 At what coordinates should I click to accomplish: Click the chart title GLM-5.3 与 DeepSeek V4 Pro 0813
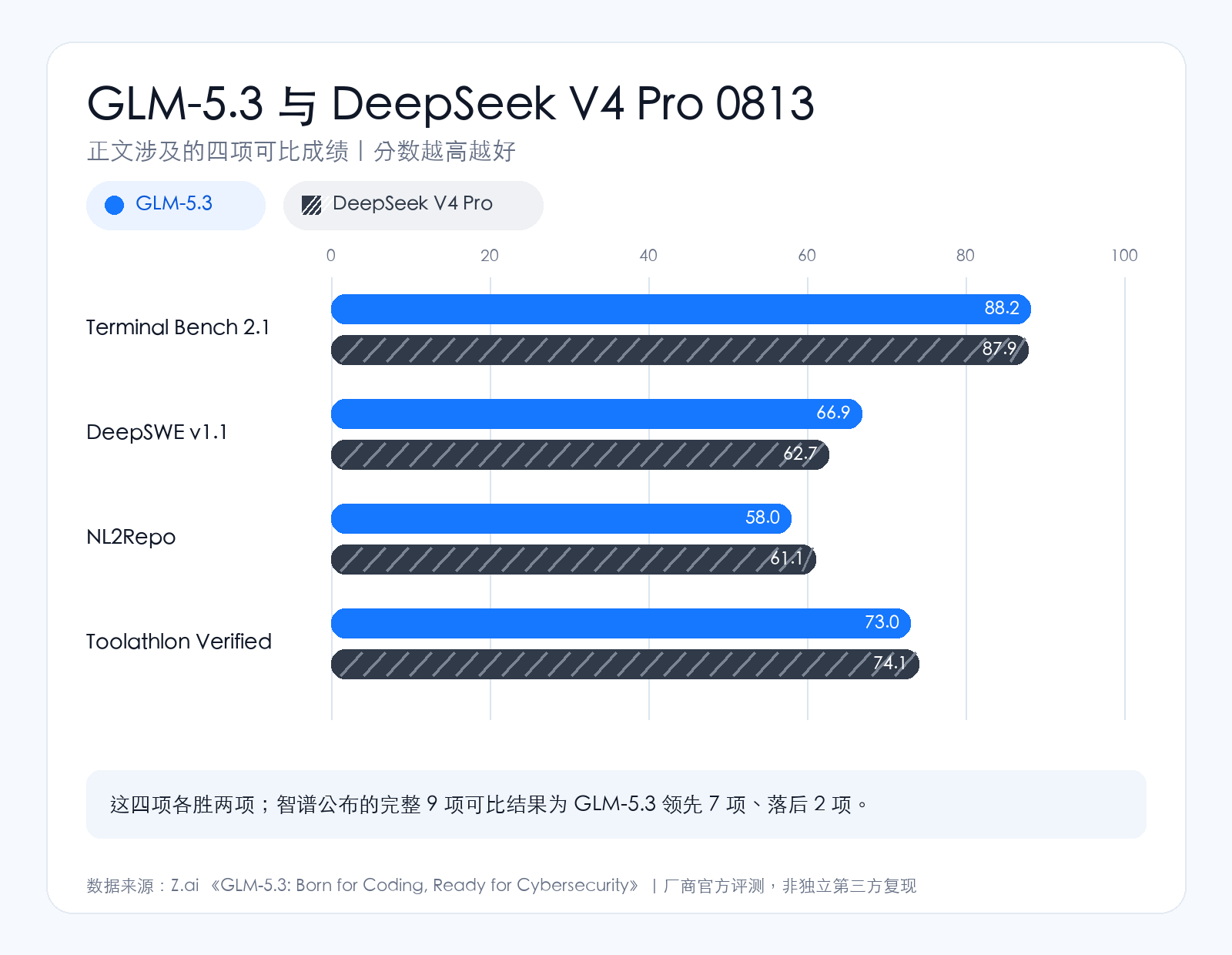point(450,104)
